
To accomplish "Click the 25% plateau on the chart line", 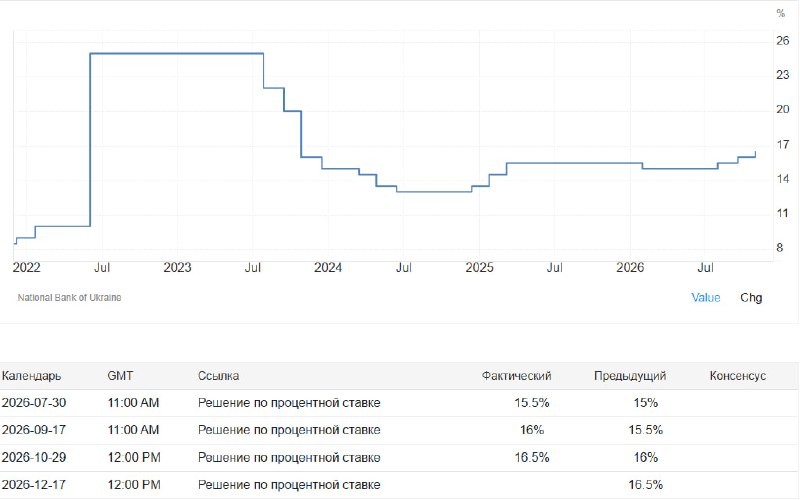I will tap(177, 54).
